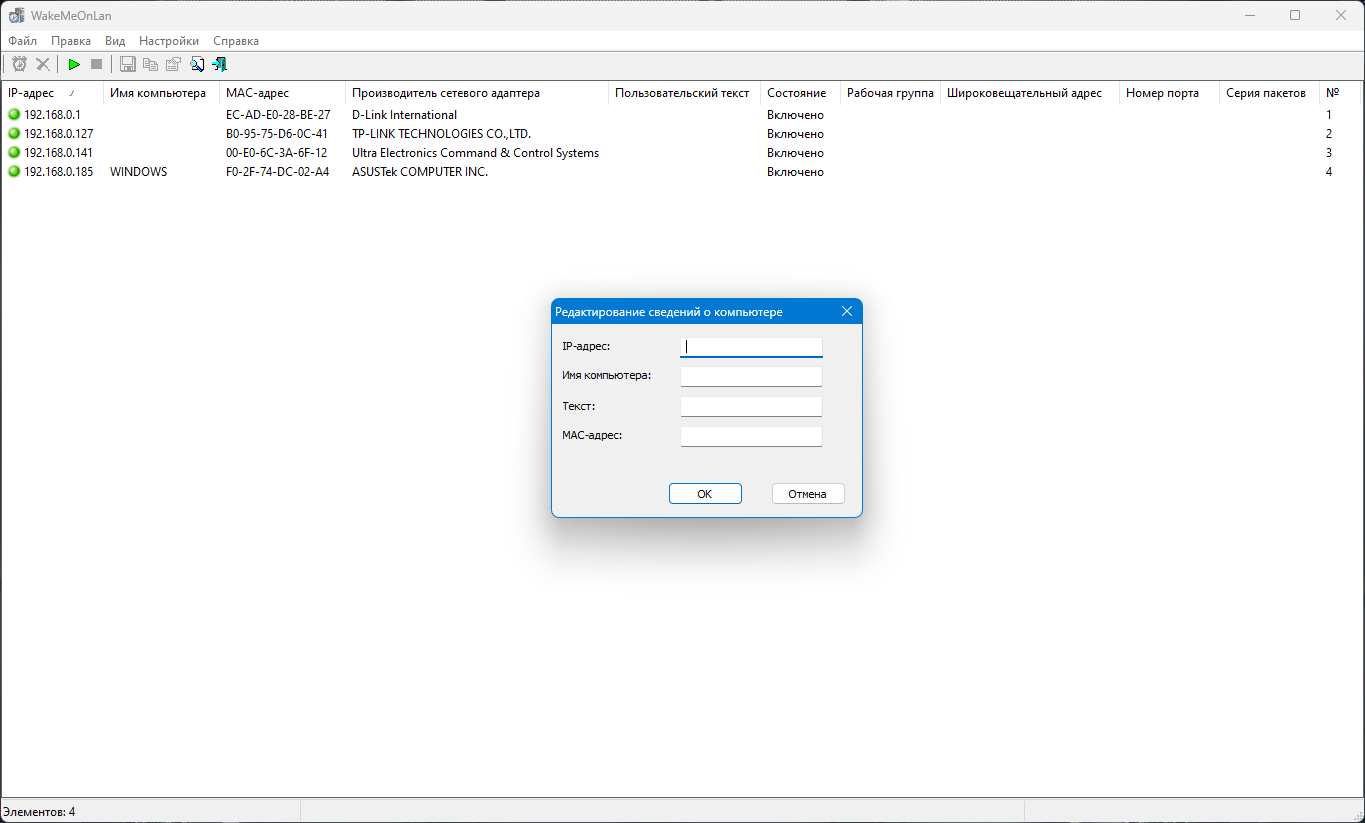Sort by the № column header
Screen dimensions: 1365x823
pos(1340,93)
